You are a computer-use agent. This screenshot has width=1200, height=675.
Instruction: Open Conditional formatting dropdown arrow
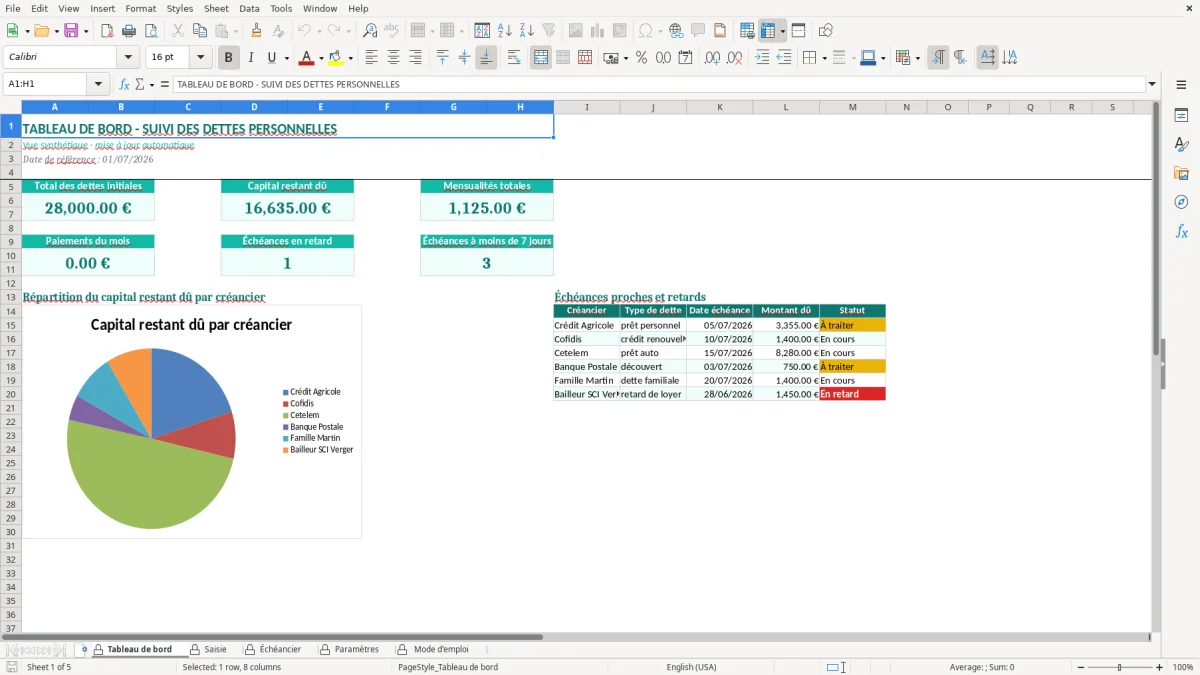point(917,58)
